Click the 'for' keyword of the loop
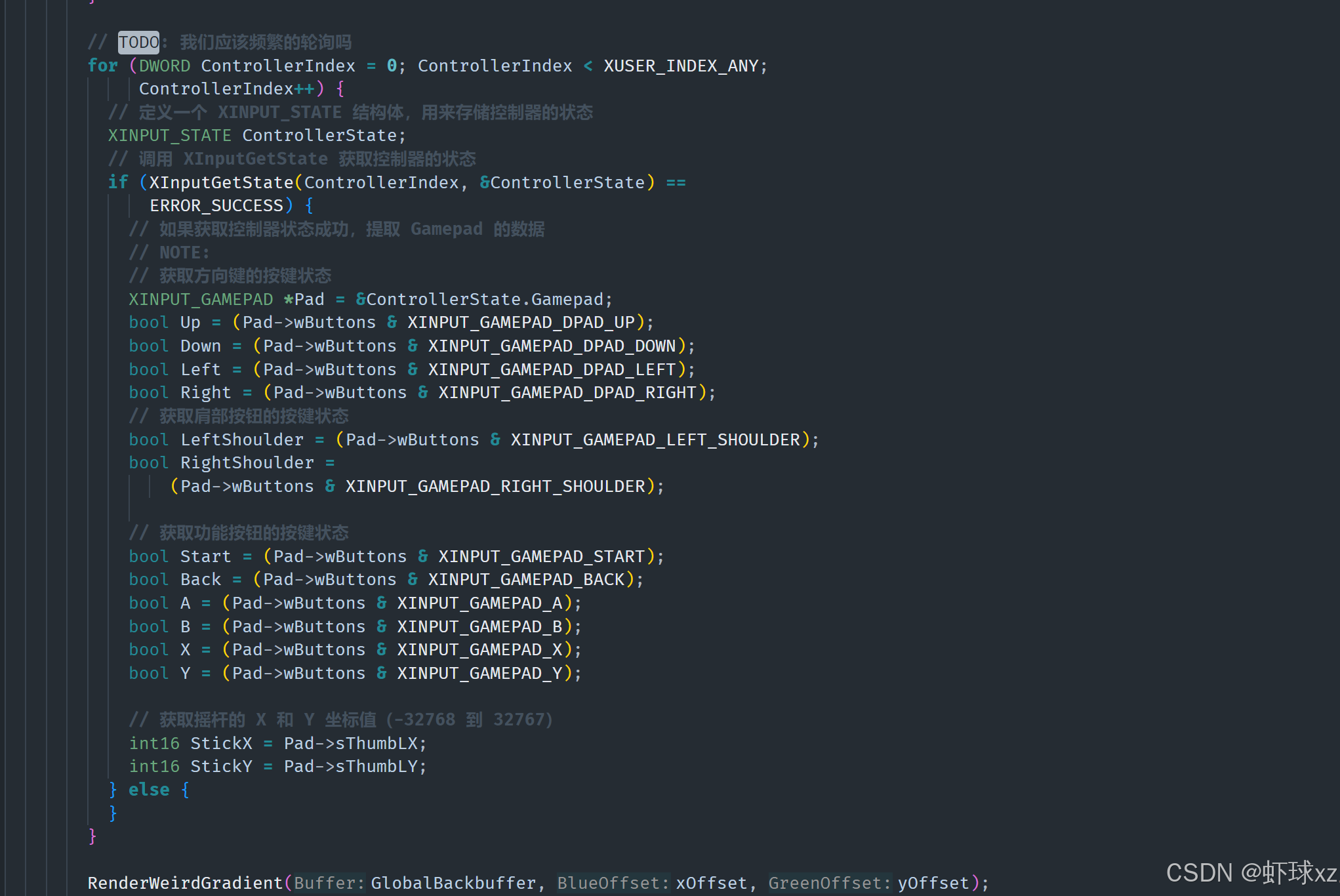 point(103,66)
